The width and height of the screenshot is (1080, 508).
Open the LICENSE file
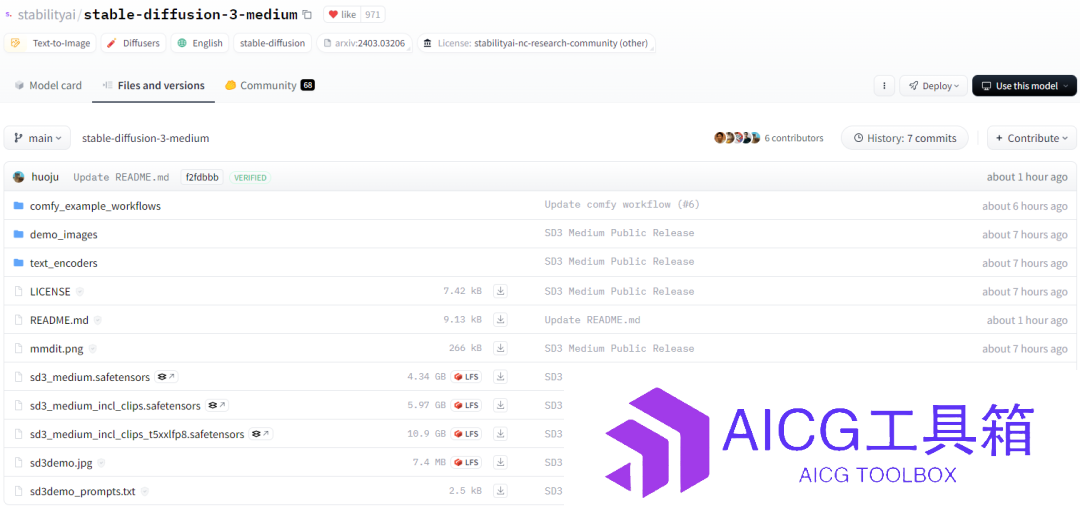pyautogui.click(x=50, y=292)
